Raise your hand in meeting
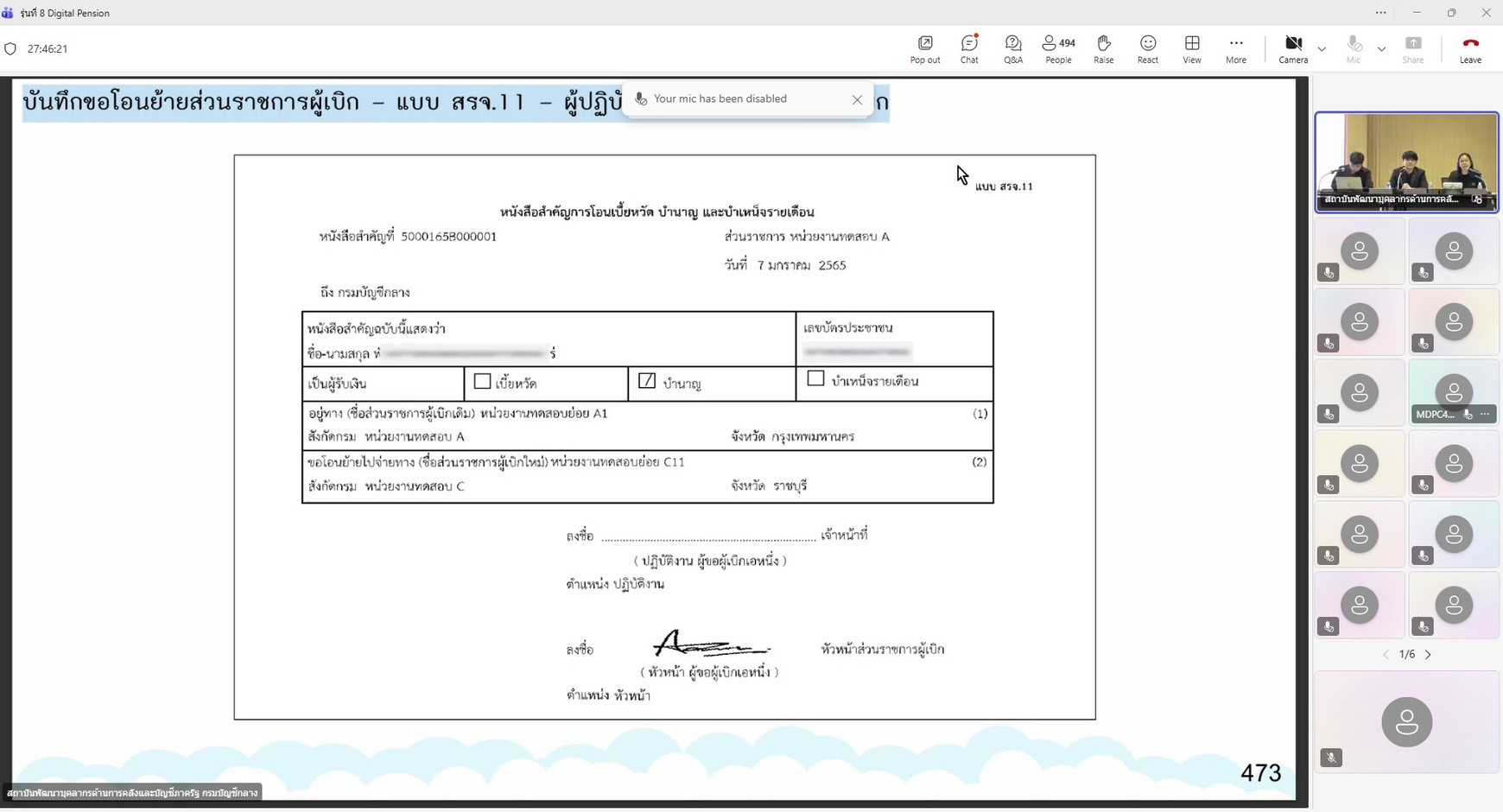 click(x=1103, y=48)
